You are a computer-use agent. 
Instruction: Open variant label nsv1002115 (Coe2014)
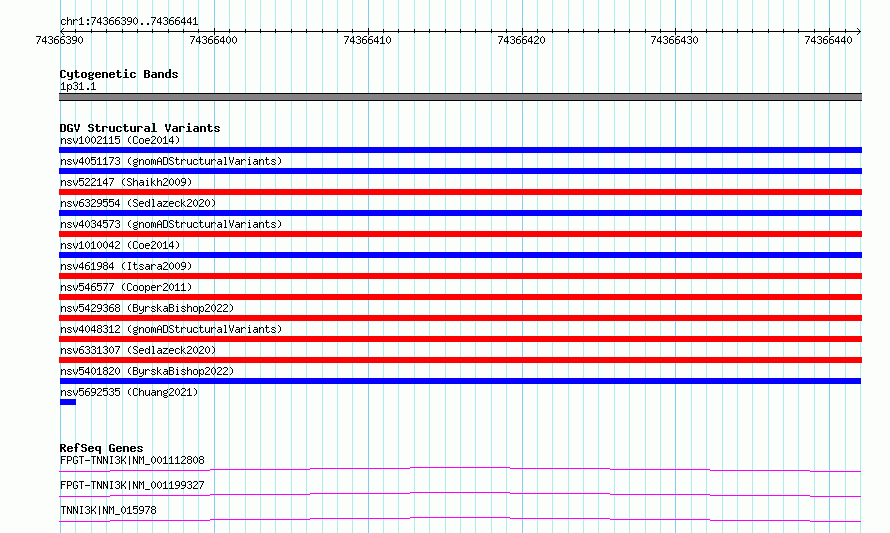[x=120, y=140]
